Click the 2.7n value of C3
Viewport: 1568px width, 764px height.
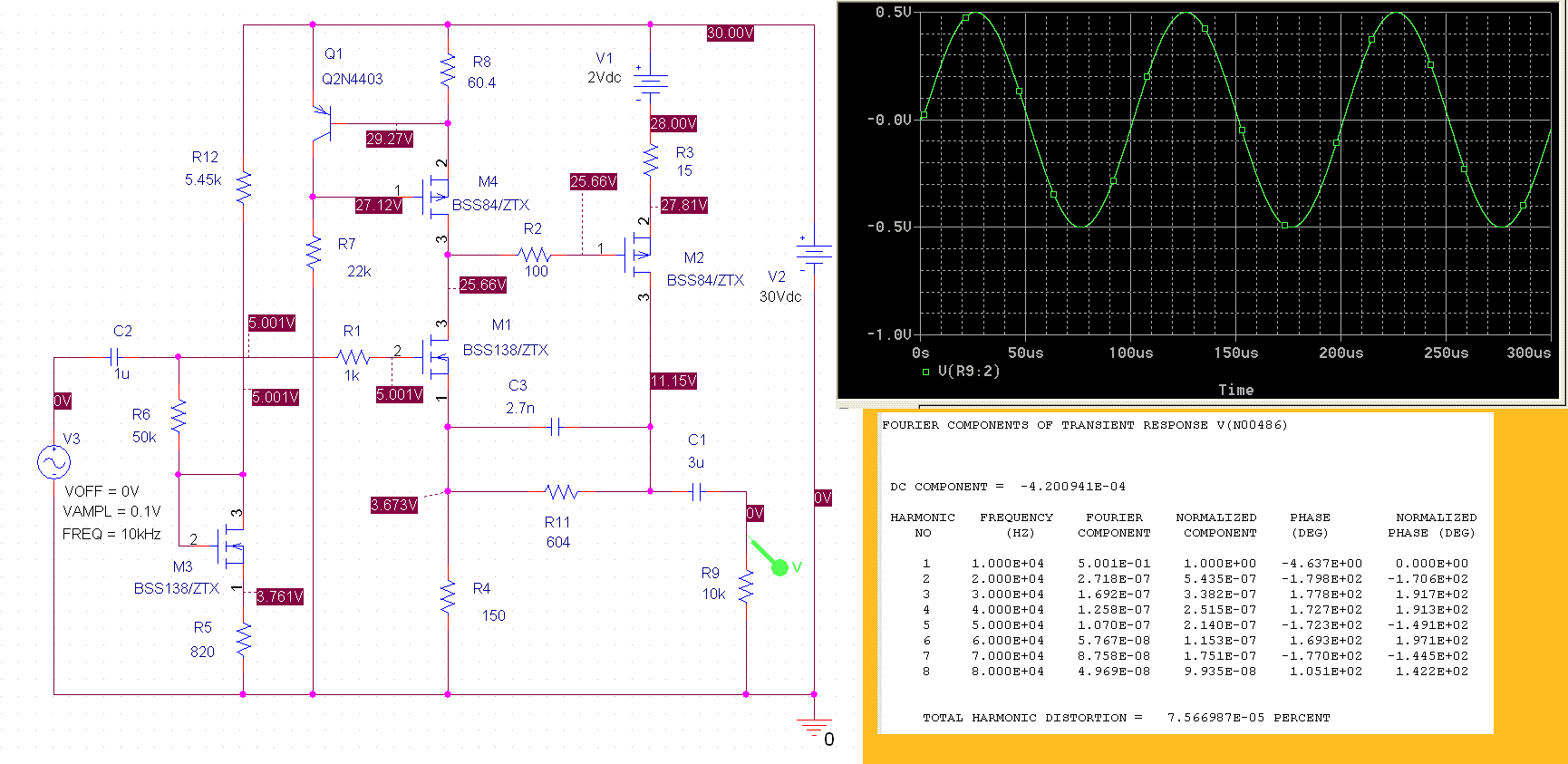(x=520, y=408)
